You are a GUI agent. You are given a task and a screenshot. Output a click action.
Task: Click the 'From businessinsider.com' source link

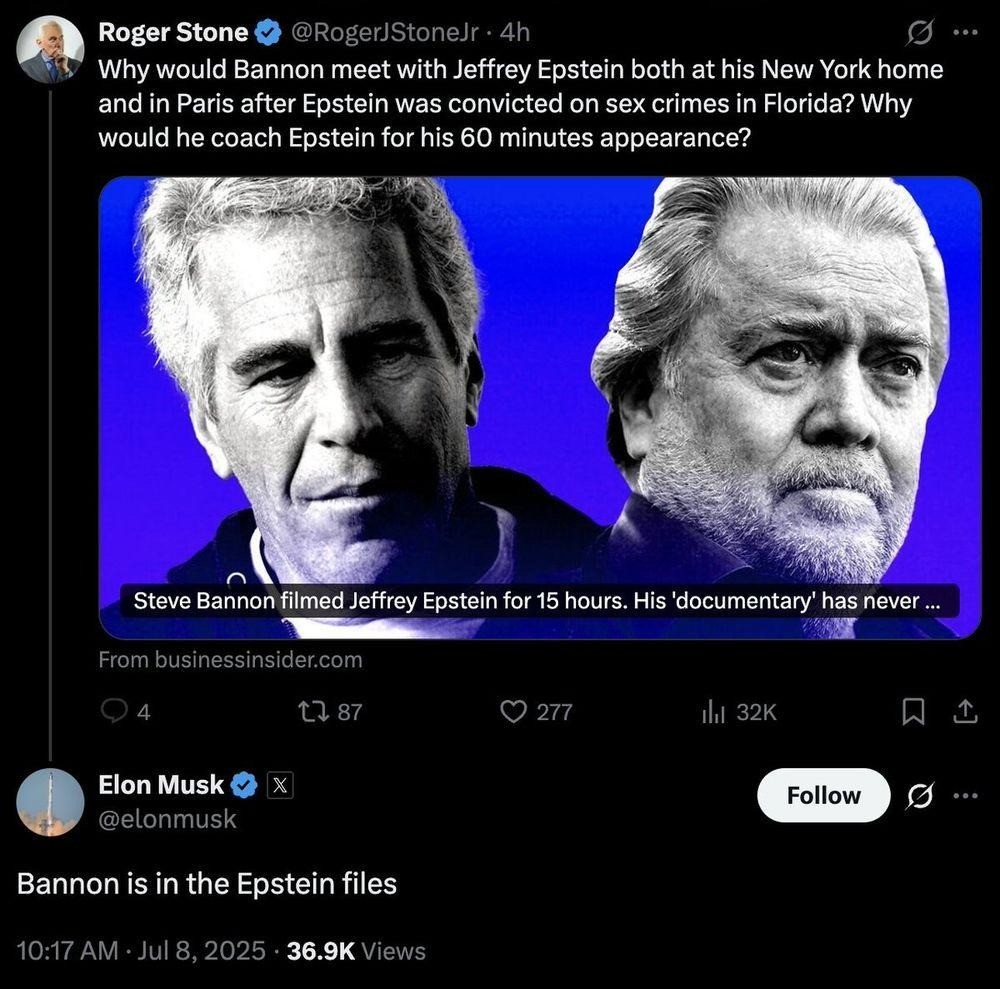230,660
